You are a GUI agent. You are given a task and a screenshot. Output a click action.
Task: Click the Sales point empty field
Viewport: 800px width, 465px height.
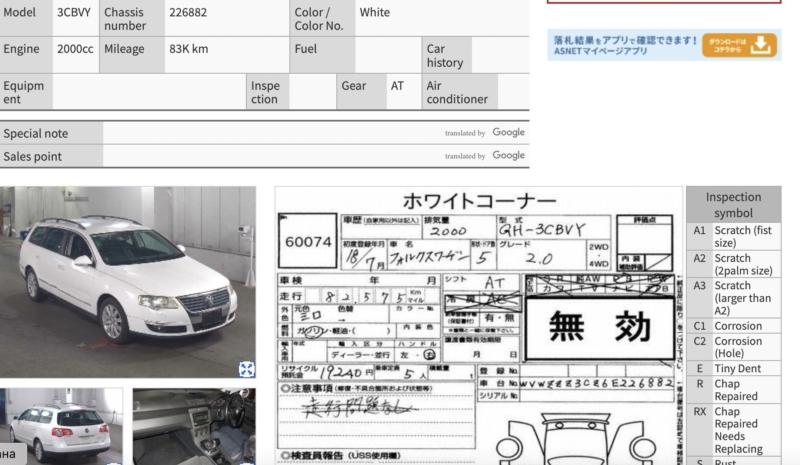tap(270, 156)
